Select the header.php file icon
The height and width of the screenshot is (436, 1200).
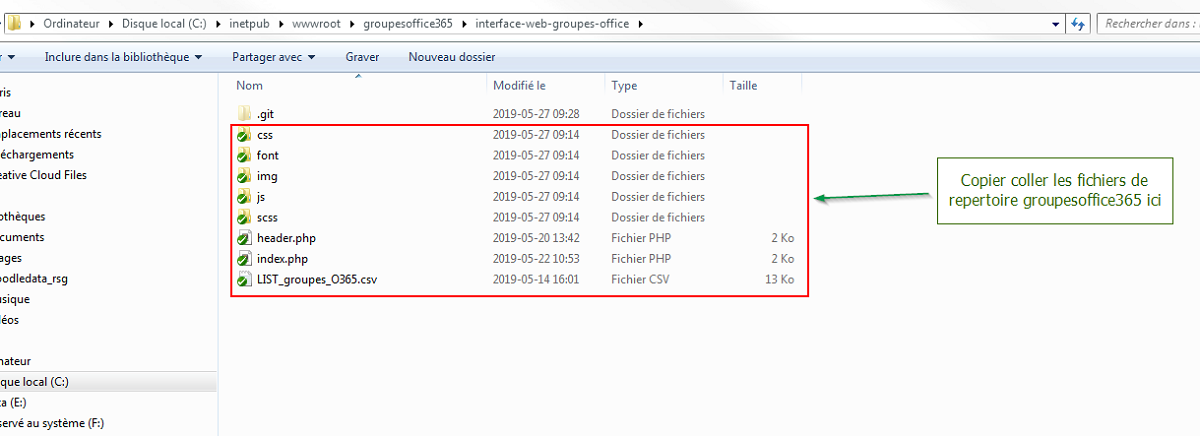click(x=244, y=238)
